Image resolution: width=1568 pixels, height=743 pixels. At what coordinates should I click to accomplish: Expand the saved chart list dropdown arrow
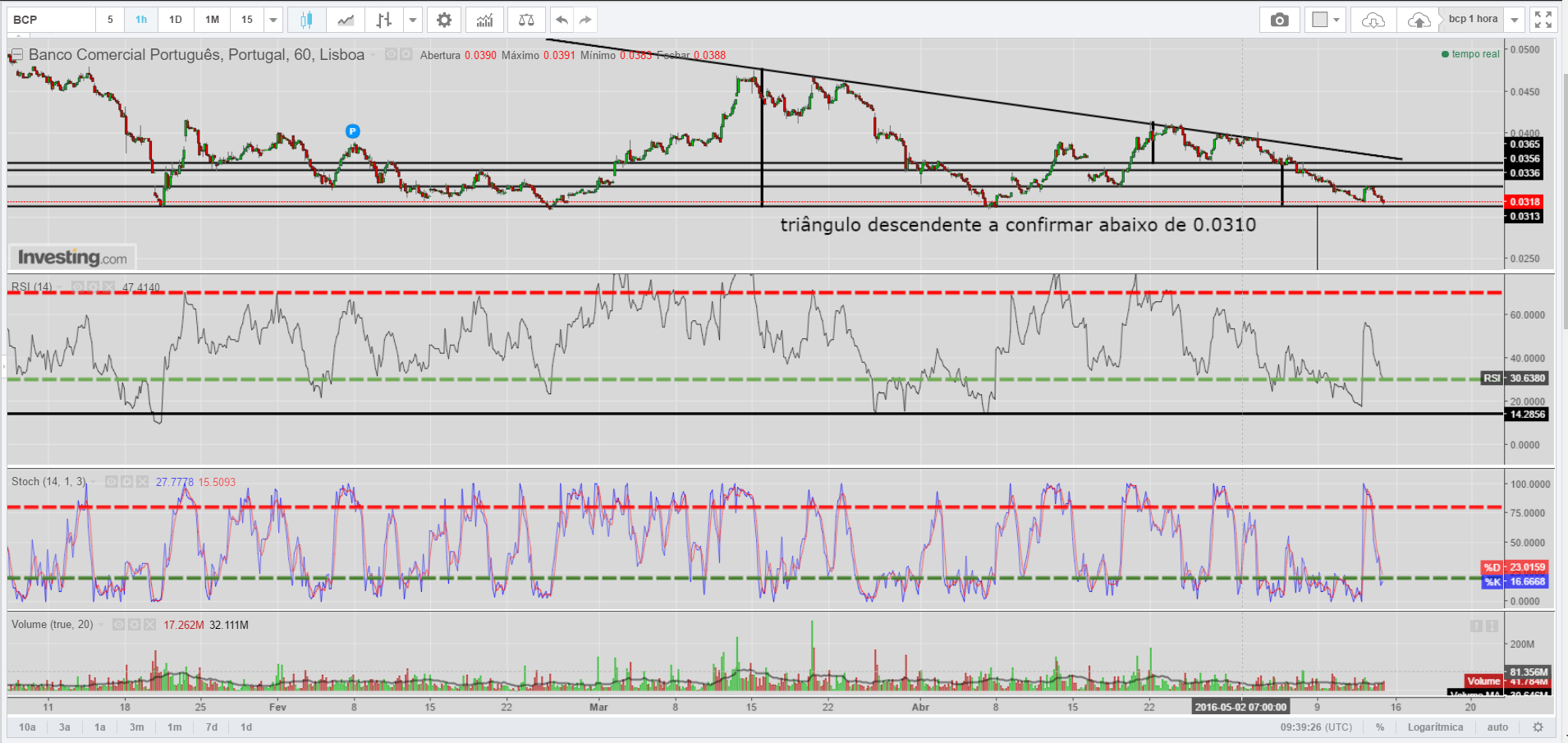tap(1515, 20)
